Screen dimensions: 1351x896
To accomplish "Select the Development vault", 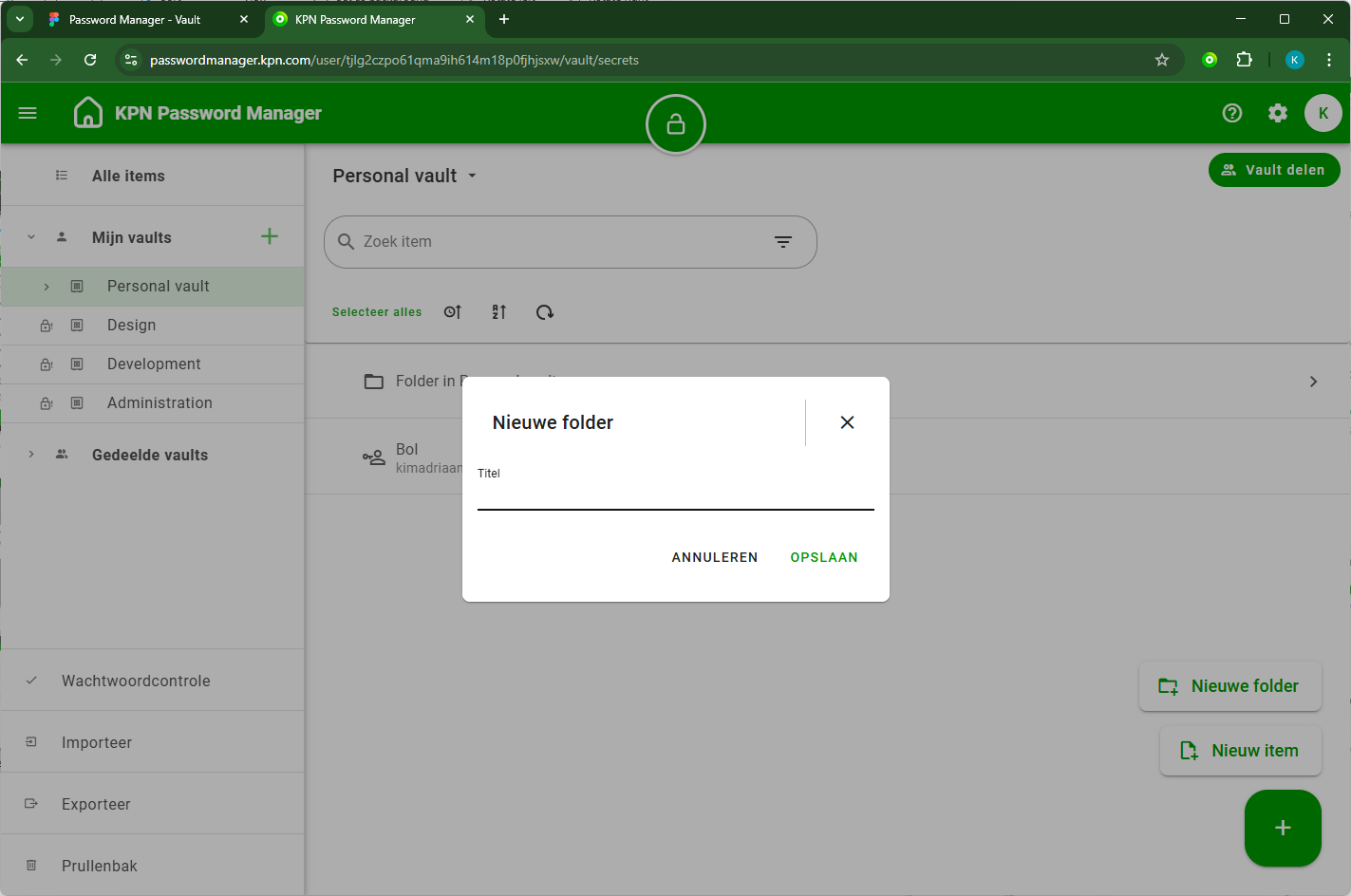I will 154,364.
